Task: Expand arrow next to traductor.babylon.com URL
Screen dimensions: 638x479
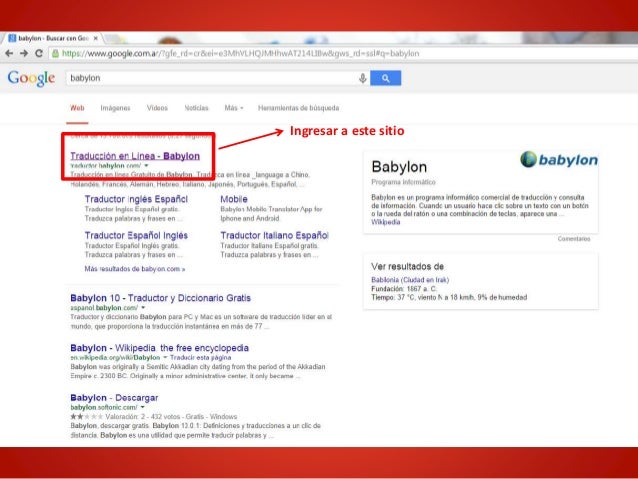Action: tap(146, 166)
